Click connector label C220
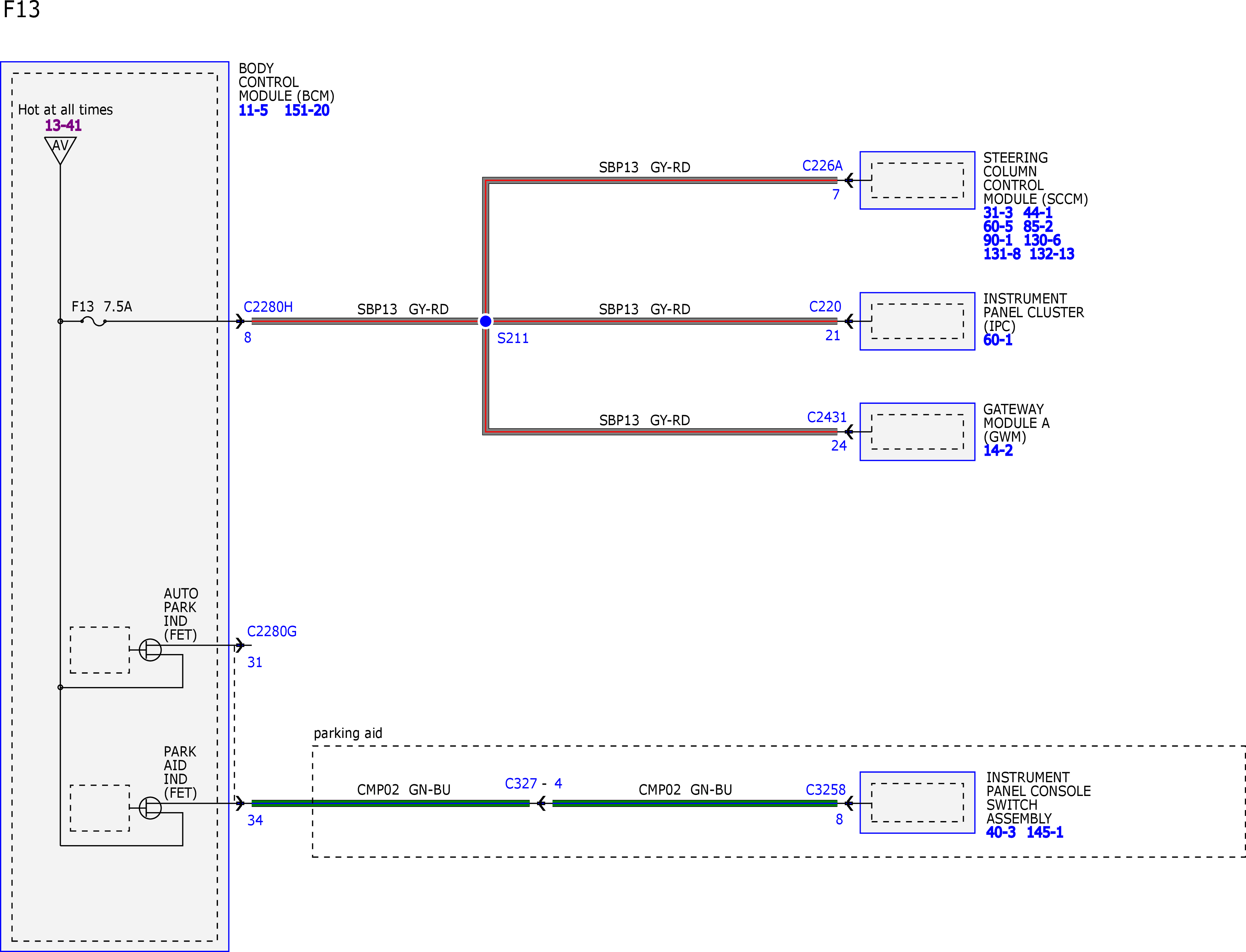 [x=825, y=307]
